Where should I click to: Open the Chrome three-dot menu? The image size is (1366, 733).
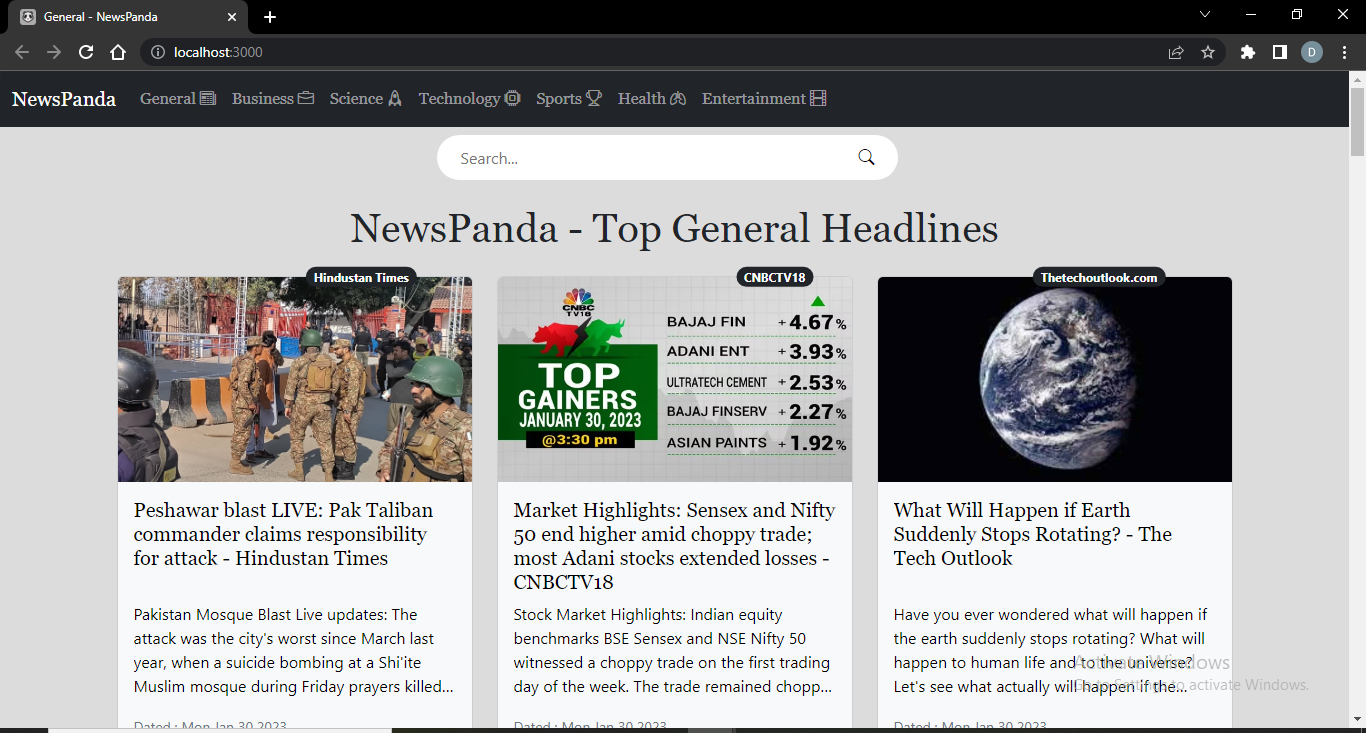[1344, 52]
